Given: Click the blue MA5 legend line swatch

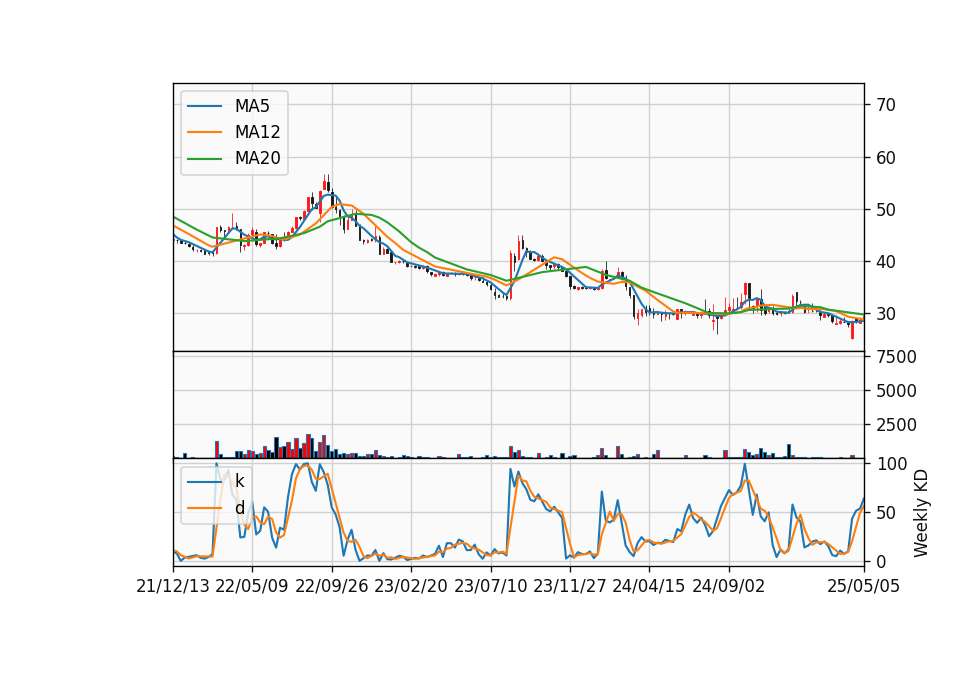Looking at the screenshot, I should tap(204, 106).
